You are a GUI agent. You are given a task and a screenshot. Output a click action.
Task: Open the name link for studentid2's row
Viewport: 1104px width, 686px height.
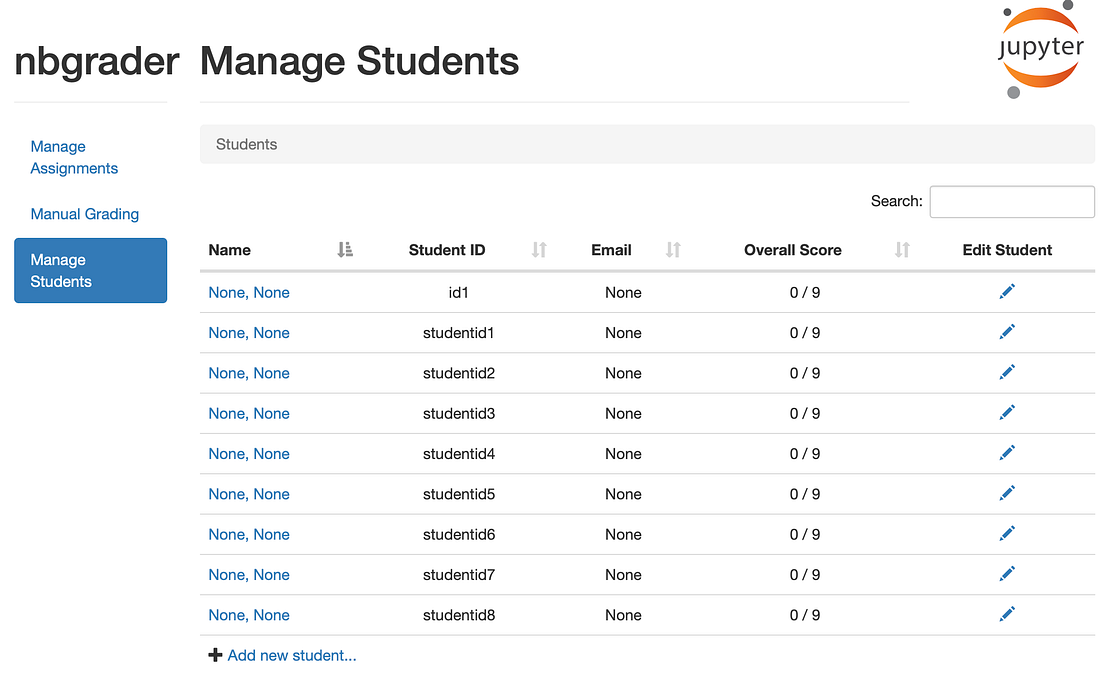pyautogui.click(x=248, y=372)
